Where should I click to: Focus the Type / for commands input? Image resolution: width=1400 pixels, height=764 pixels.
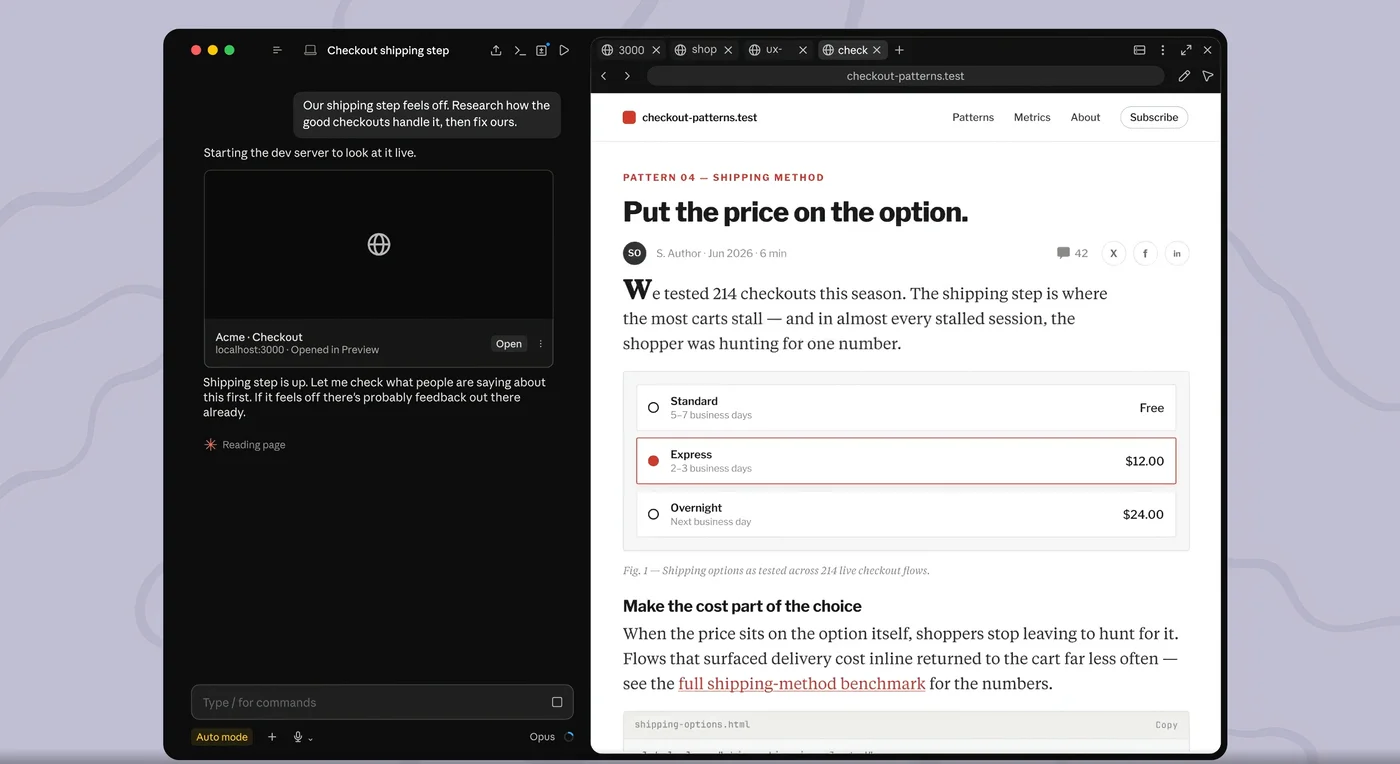click(382, 702)
